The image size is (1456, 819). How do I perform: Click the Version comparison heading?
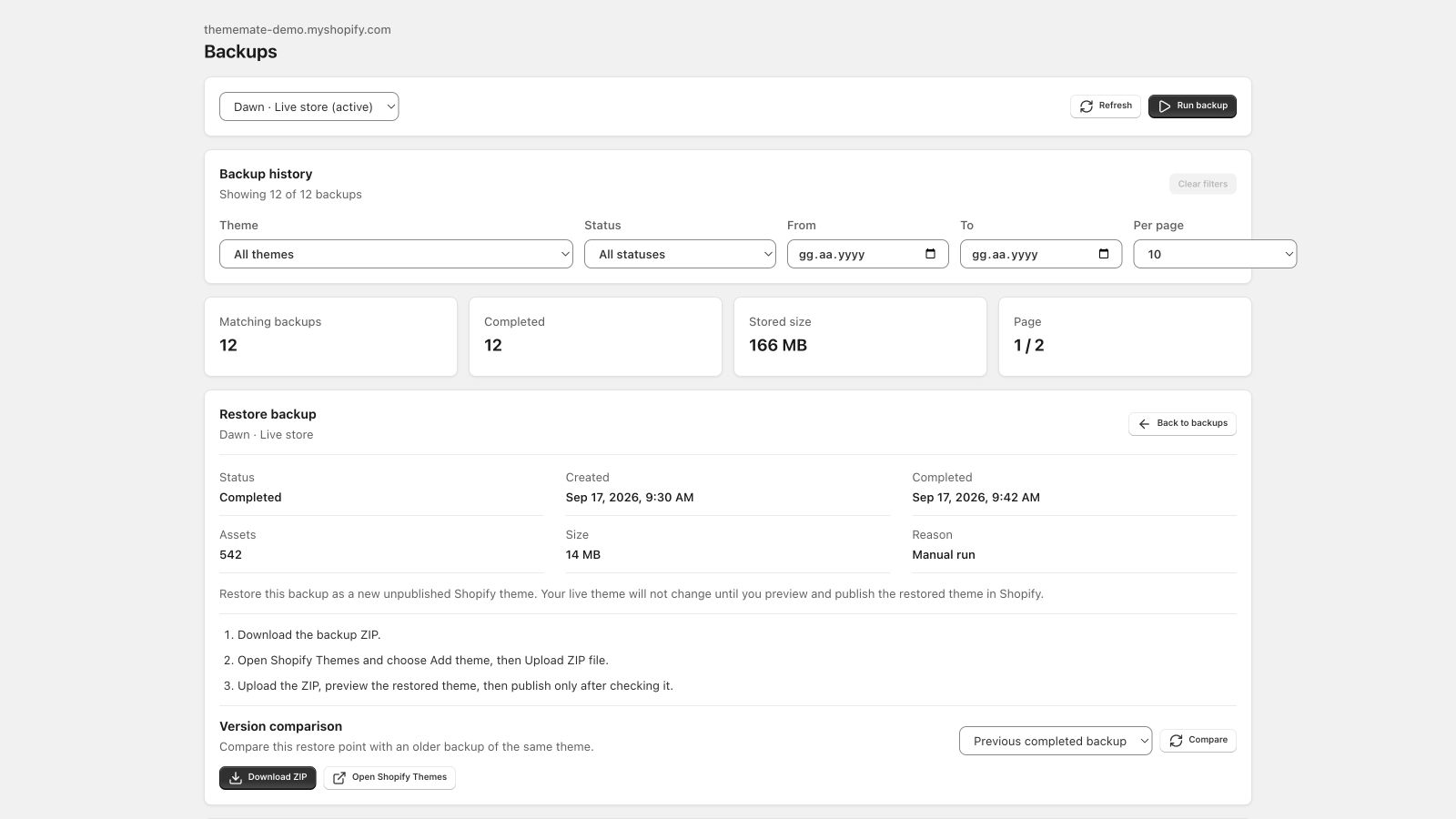pos(280,726)
